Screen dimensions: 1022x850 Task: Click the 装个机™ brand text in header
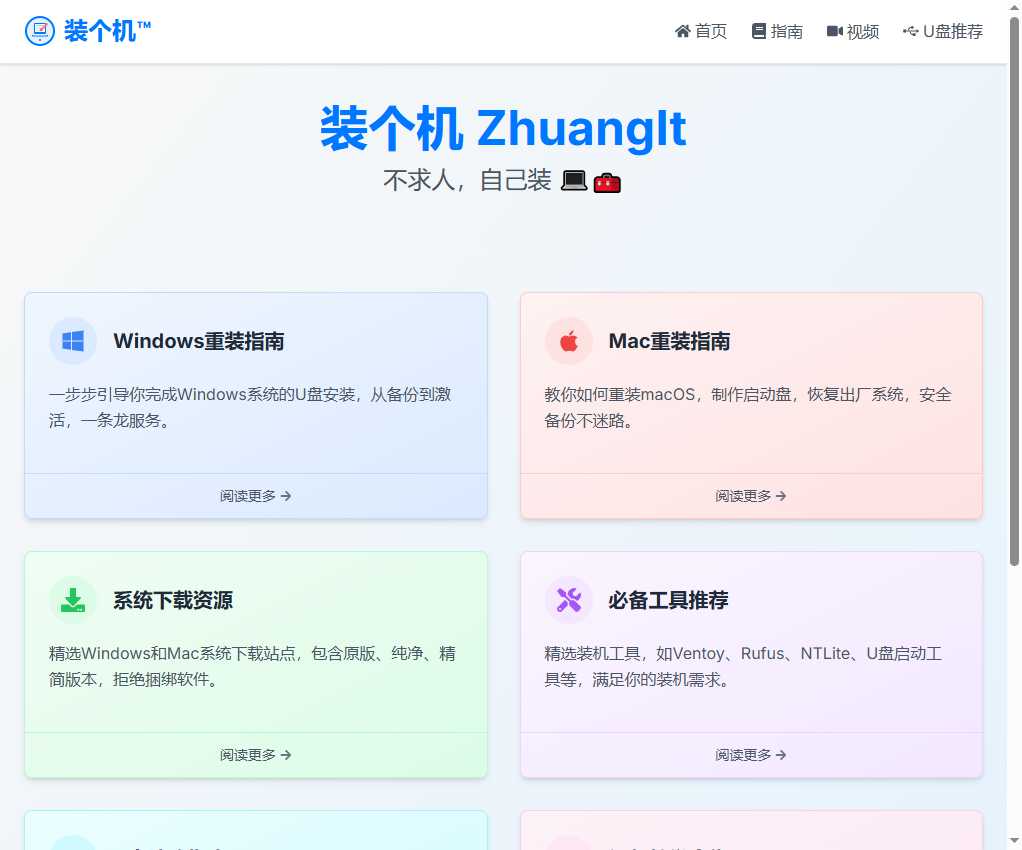pyautogui.click(x=108, y=31)
